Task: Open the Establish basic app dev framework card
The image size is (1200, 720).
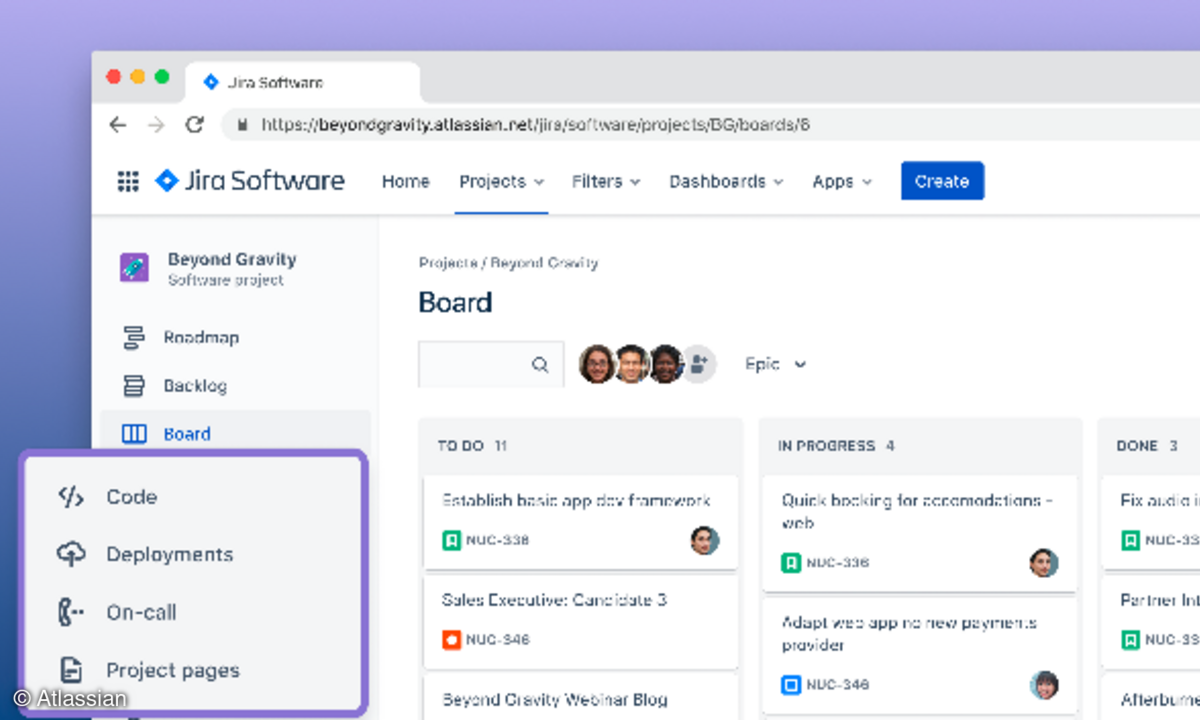Action: 580,521
